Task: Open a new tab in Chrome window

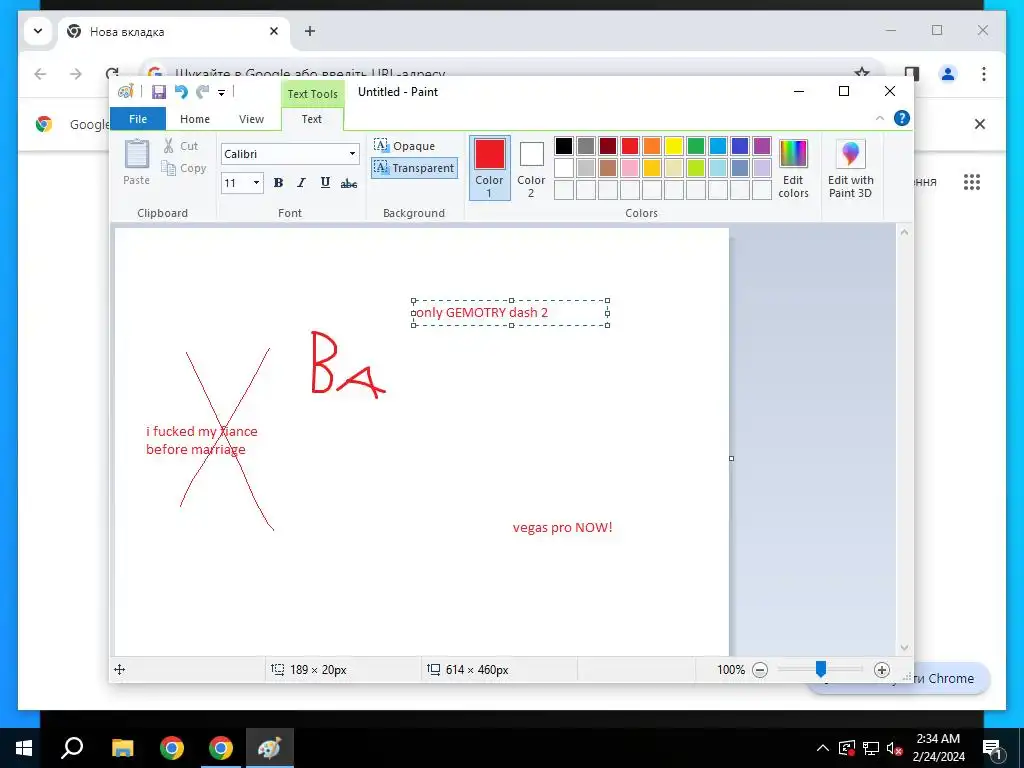Action: tap(310, 31)
